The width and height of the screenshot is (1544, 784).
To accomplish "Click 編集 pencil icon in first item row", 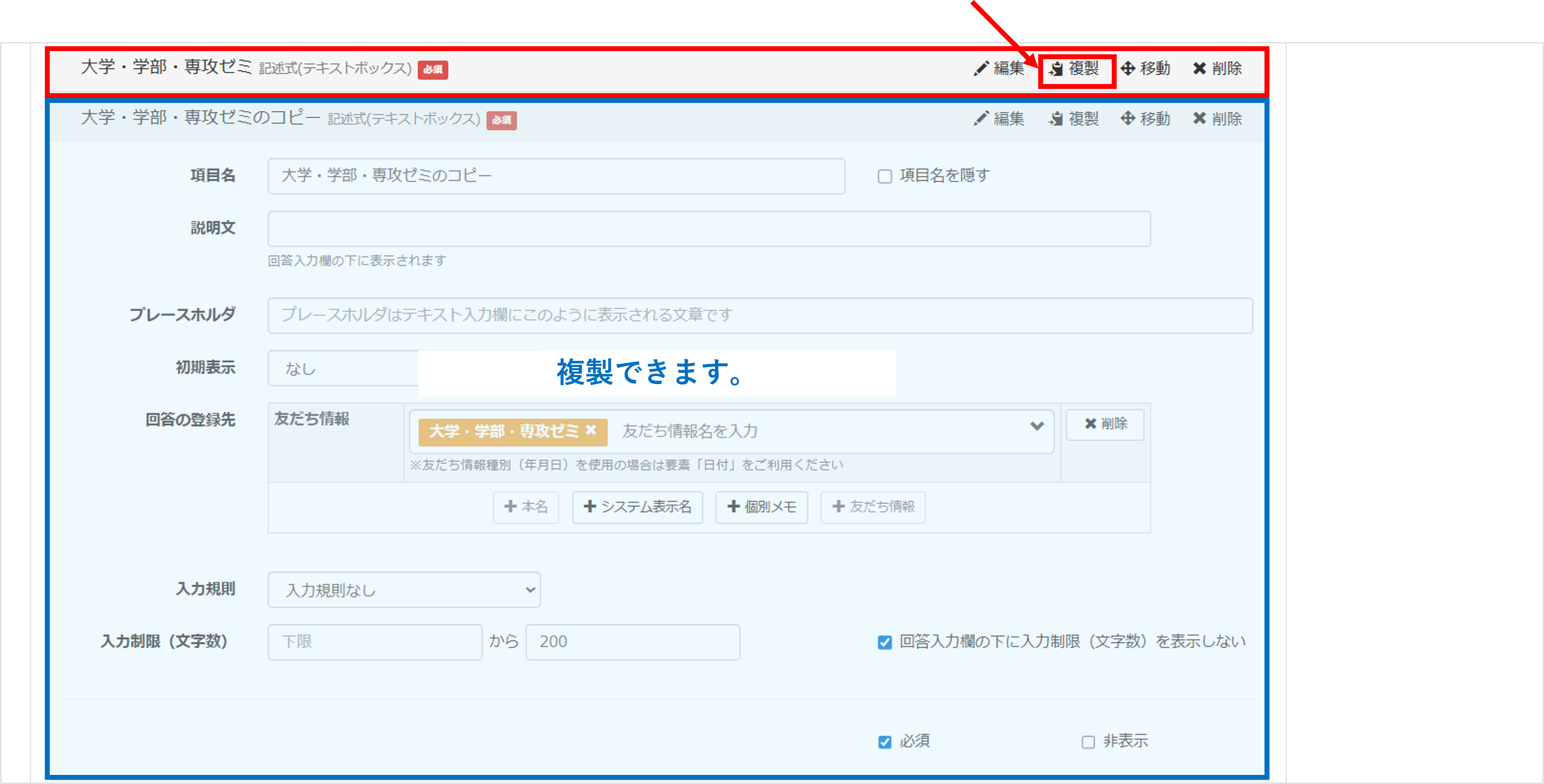I will tap(980, 68).
